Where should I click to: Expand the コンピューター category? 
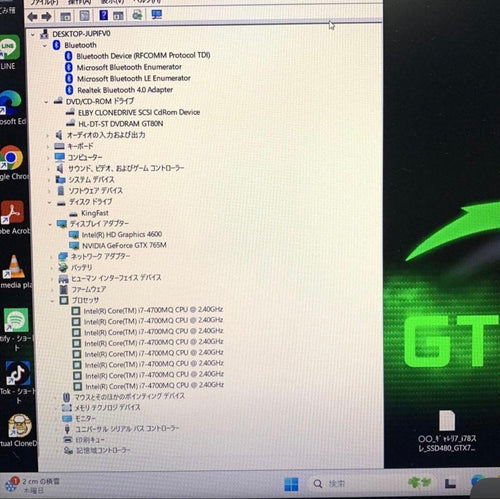(48, 158)
